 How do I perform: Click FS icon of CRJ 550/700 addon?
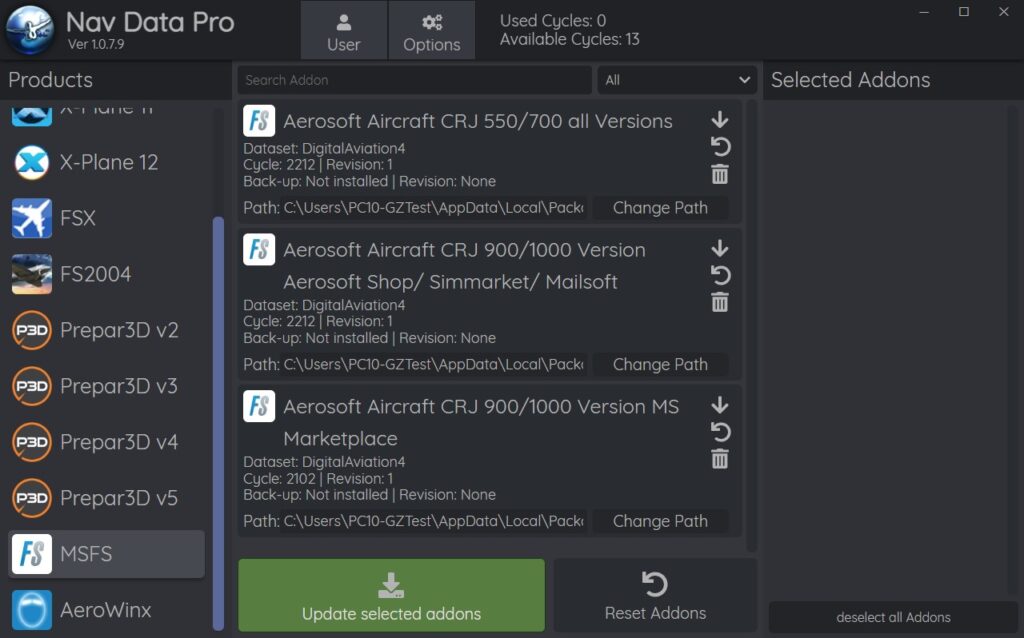259,121
